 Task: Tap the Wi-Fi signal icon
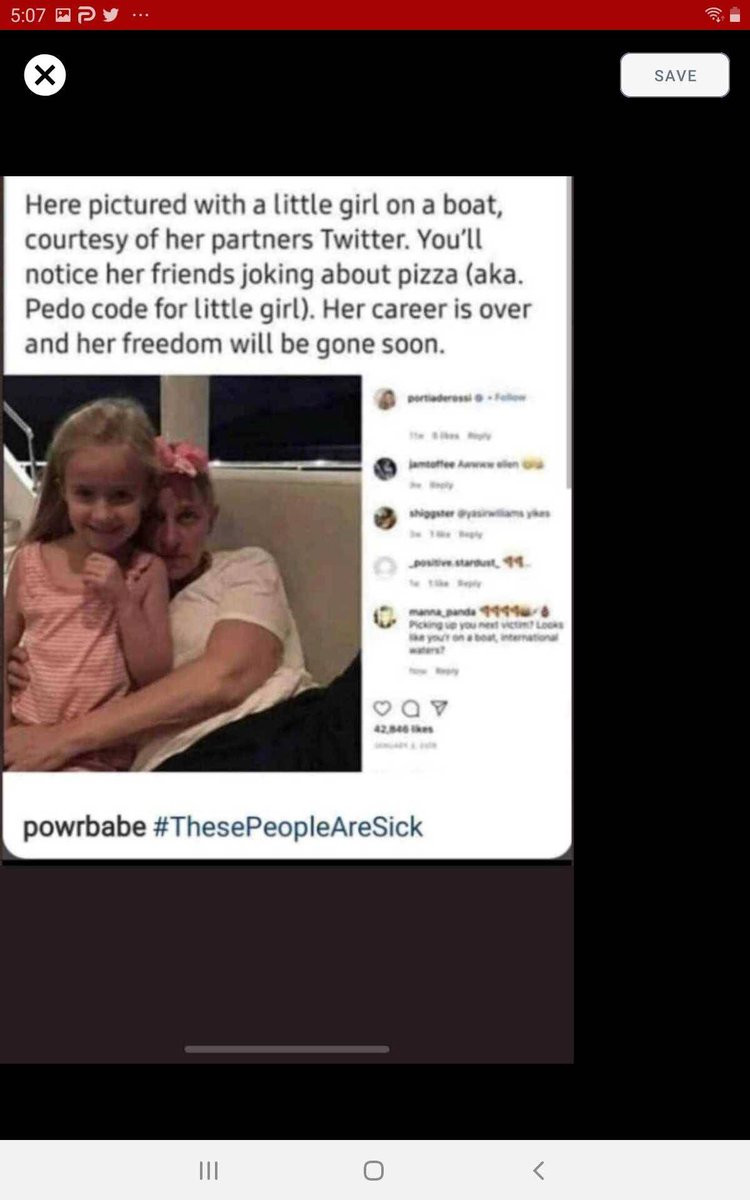(x=714, y=14)
